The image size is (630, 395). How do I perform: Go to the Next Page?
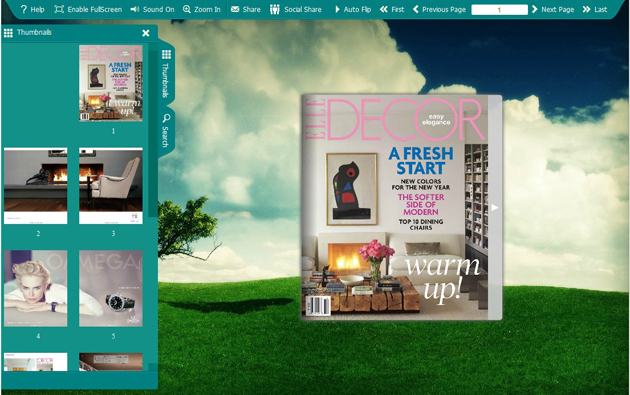[x=554, y=9]
